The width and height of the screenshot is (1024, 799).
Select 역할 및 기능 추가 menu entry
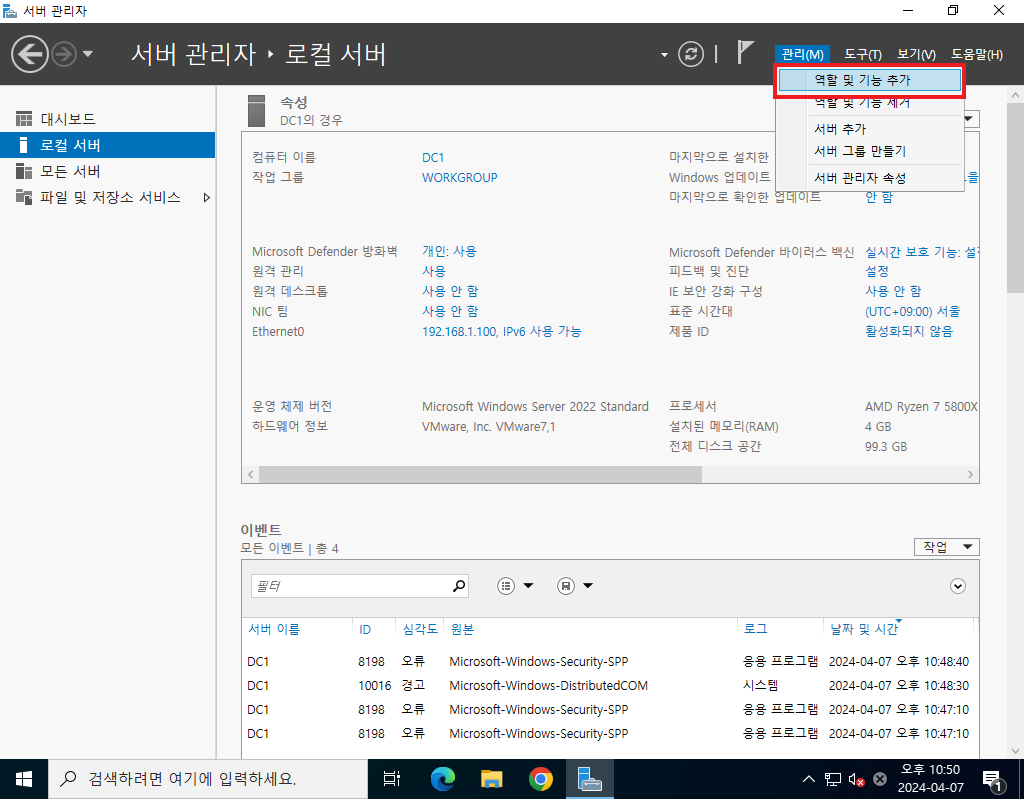click(869, 80)
